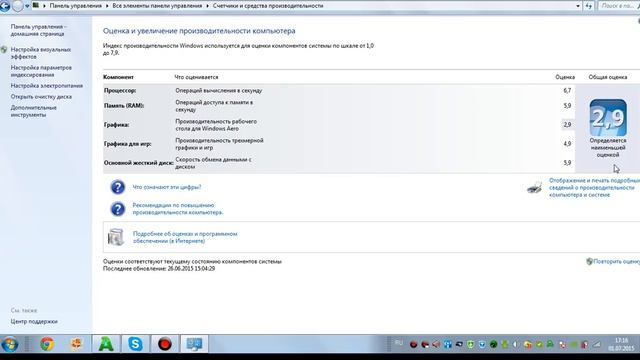Click the Forward navigation arrow button

point(18,6)
